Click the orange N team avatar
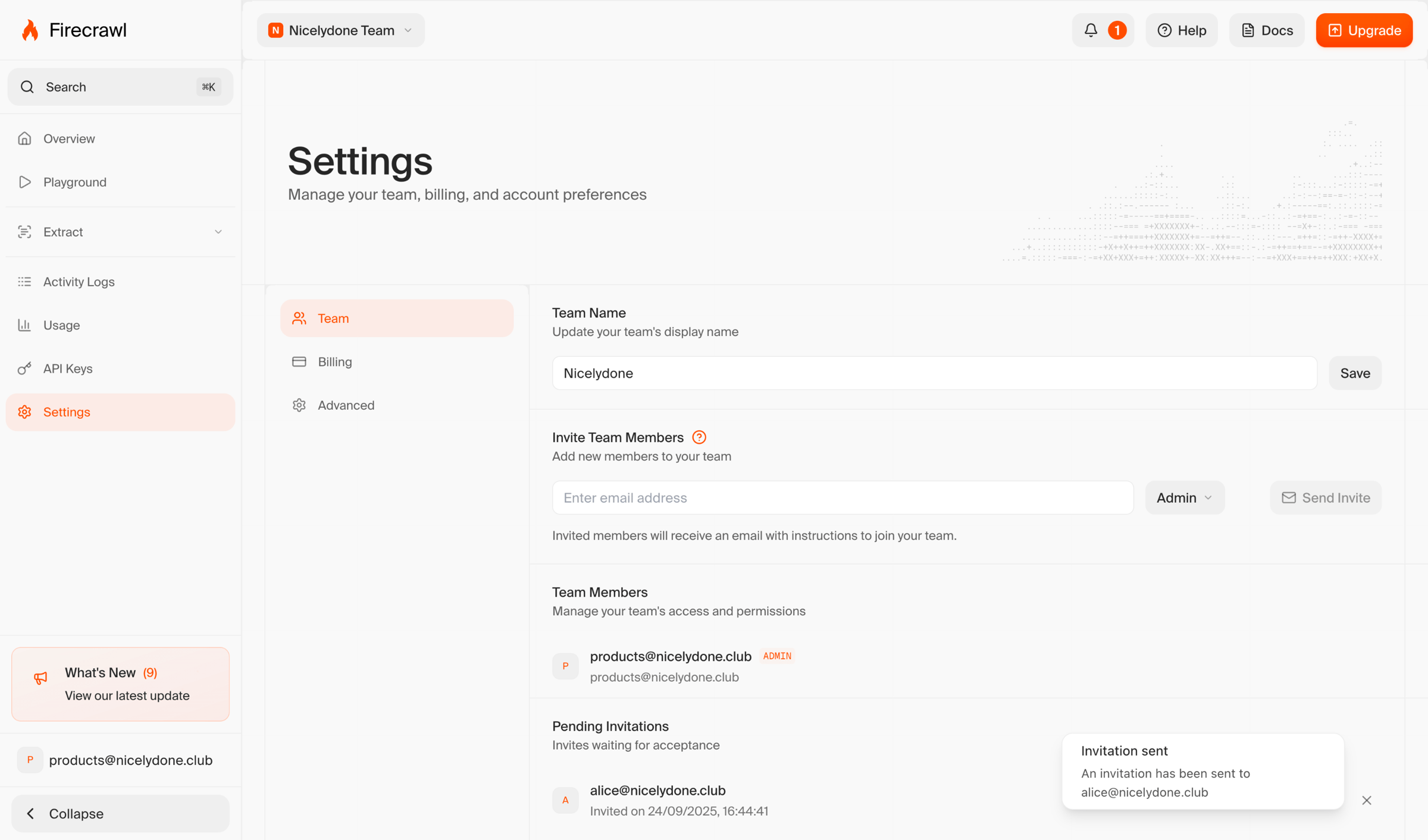Viewport: 1428px width, 840px height. pyautogui.click(x=275, y=30)
